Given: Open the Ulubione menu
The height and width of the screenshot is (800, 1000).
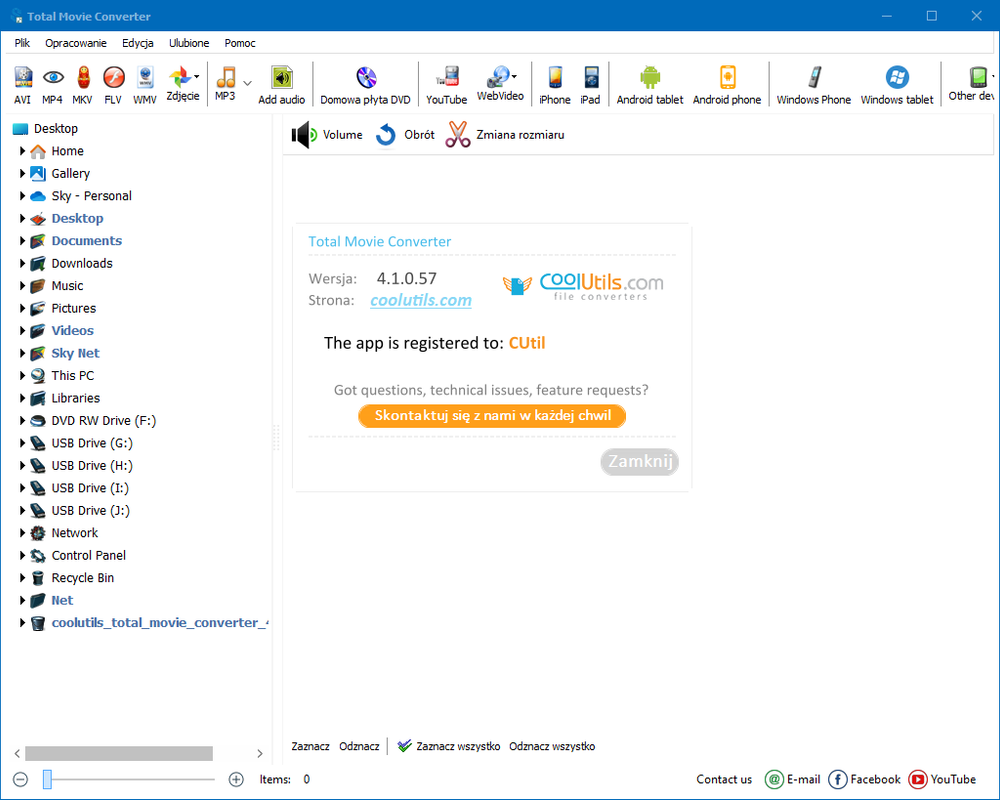Looking at the screenshot, I should [x=189, y=43].
